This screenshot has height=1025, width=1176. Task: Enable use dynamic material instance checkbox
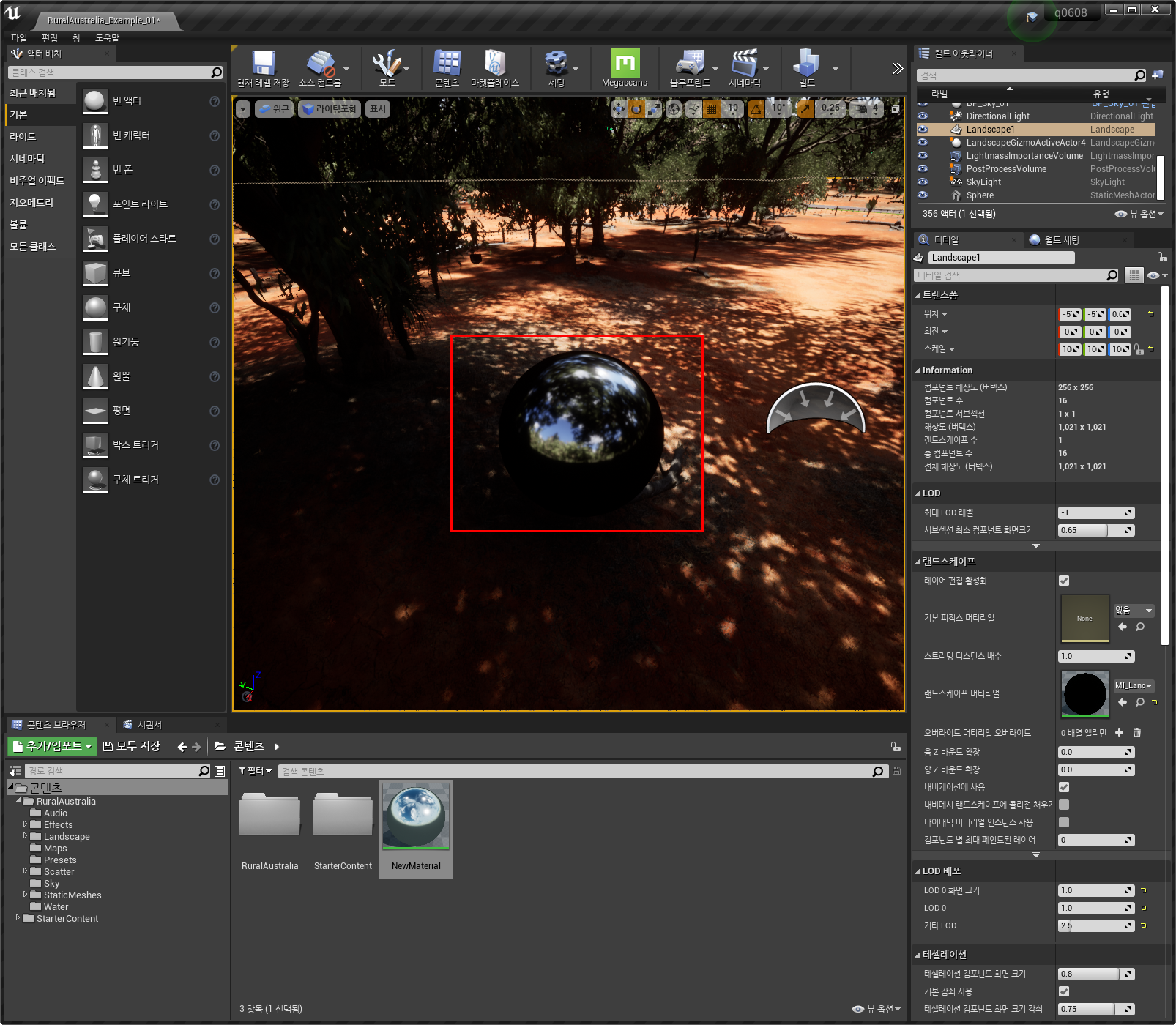point(1064,822)
